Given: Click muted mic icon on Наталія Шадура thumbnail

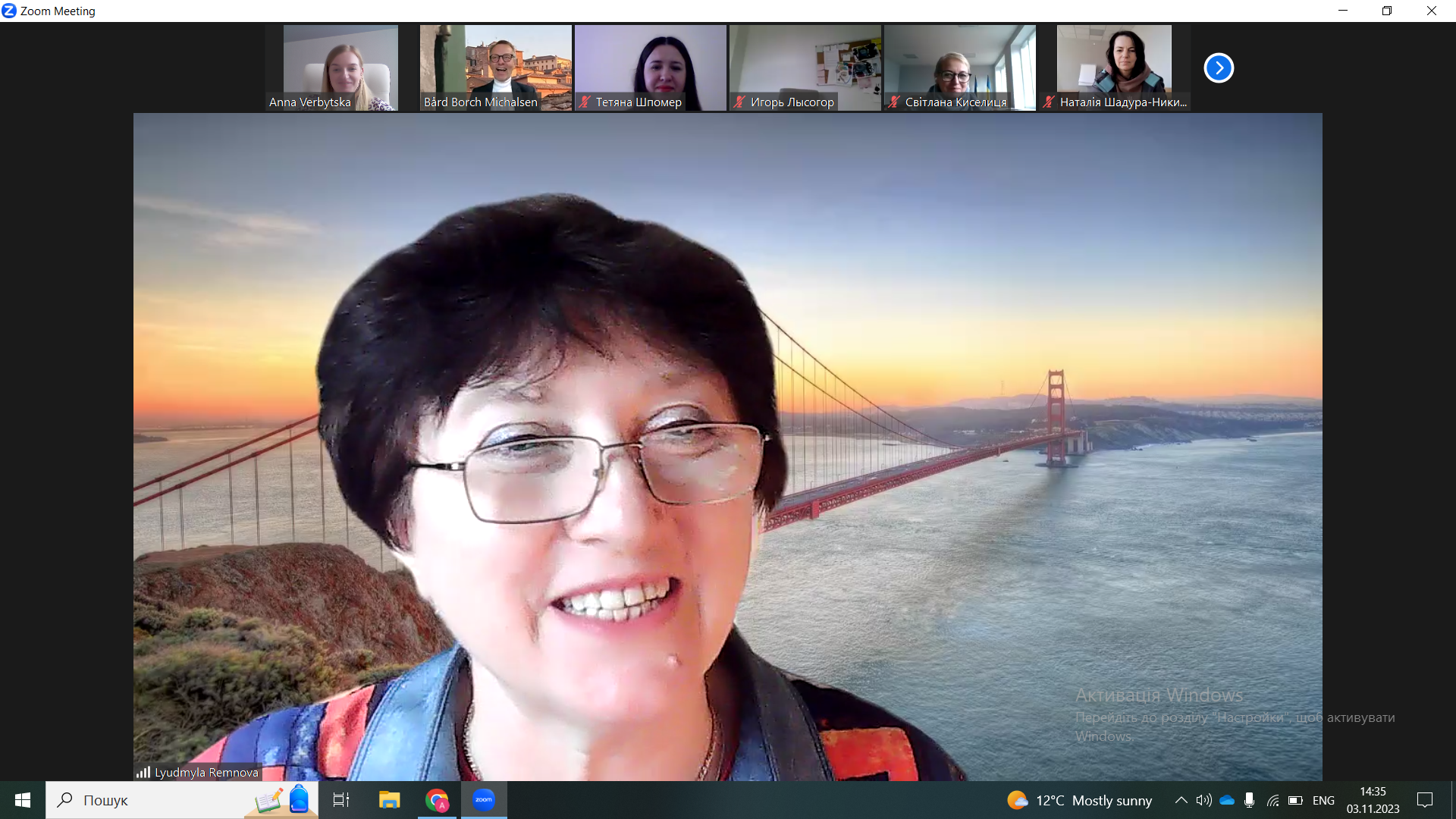Looking at the screenshot, I should click(1049, 102).
